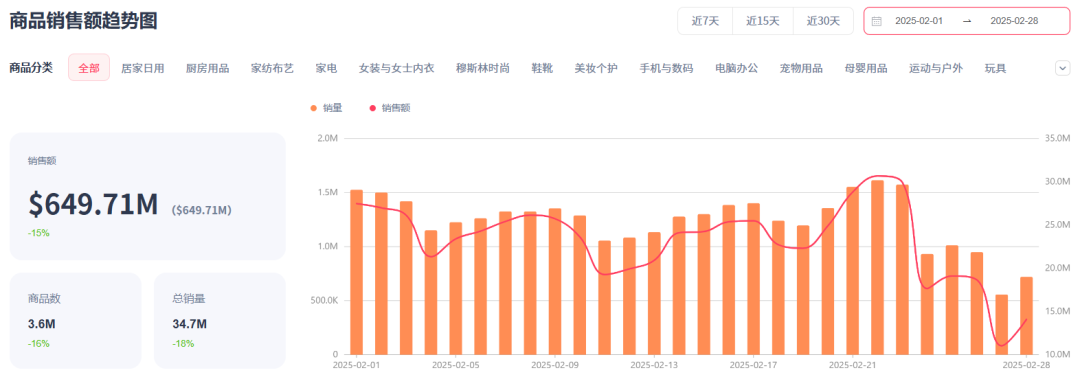This screenshot has height=388, width=1080.
Task: Select the 近30天 range button
Action: (823, 21)
